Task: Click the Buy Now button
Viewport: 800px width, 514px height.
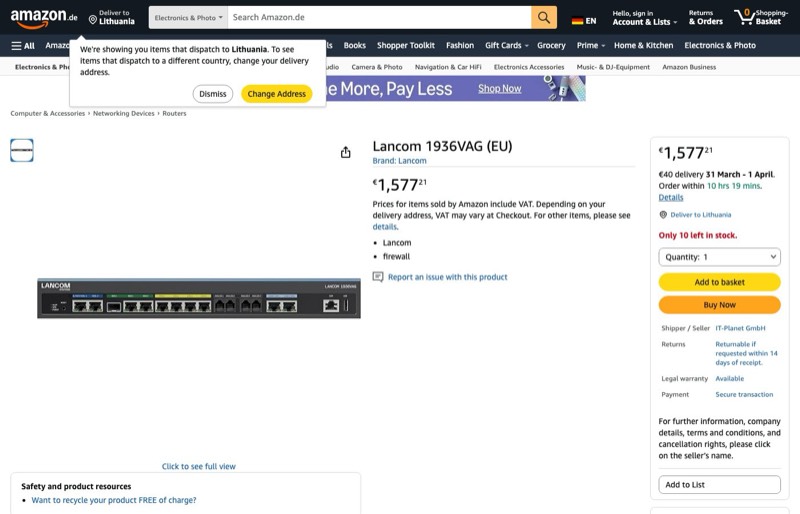Action: tap(719, 305)
